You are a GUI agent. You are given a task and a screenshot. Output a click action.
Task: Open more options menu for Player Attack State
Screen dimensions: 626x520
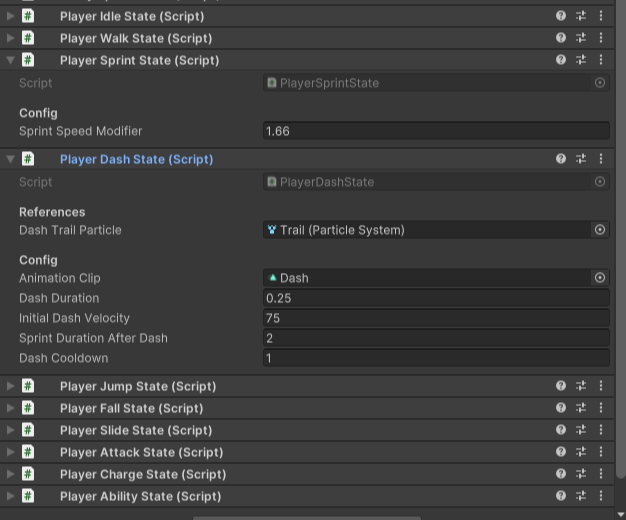click(x=601, y=451)
